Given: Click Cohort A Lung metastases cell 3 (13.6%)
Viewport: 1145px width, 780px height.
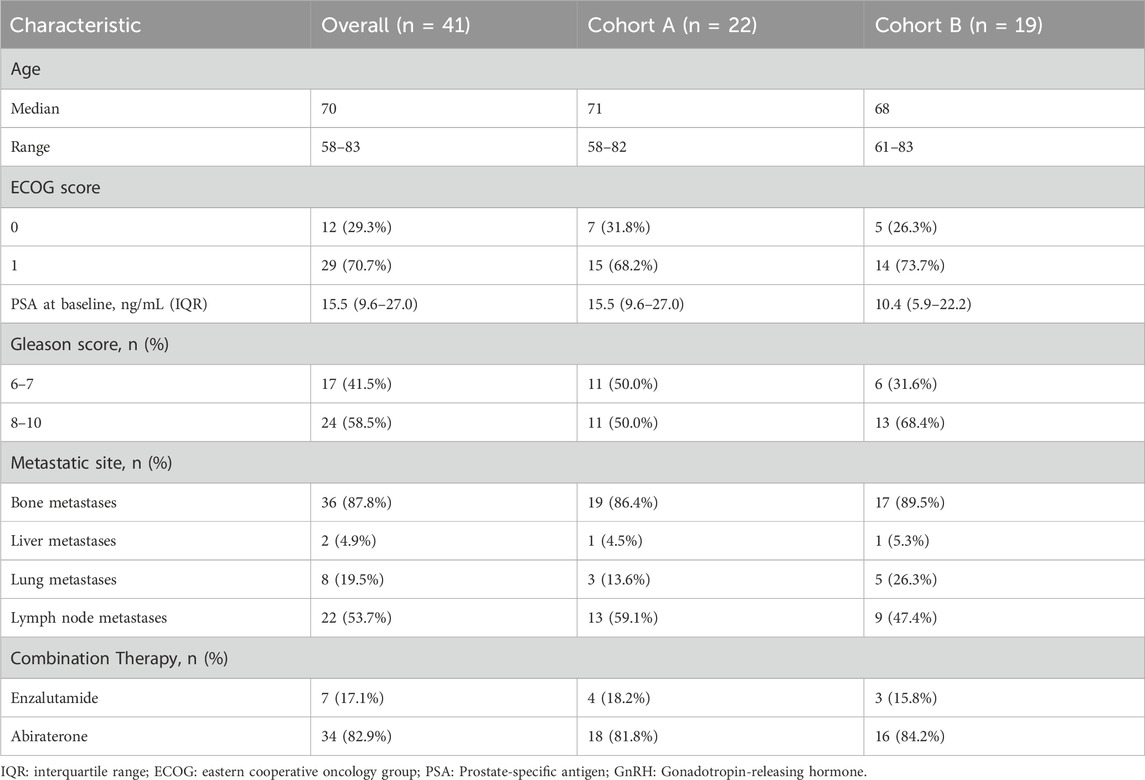Looking at the screenshot, I should [x=619, y=580].
